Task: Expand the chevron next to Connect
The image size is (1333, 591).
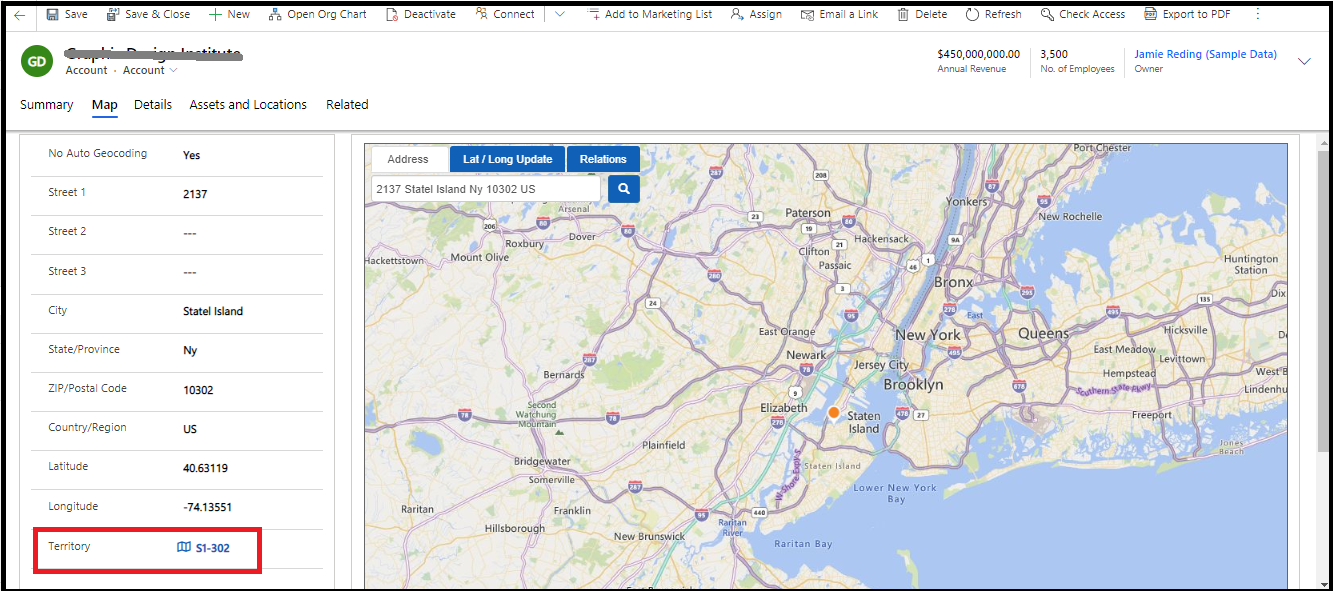Action: (x=559, y=14)
